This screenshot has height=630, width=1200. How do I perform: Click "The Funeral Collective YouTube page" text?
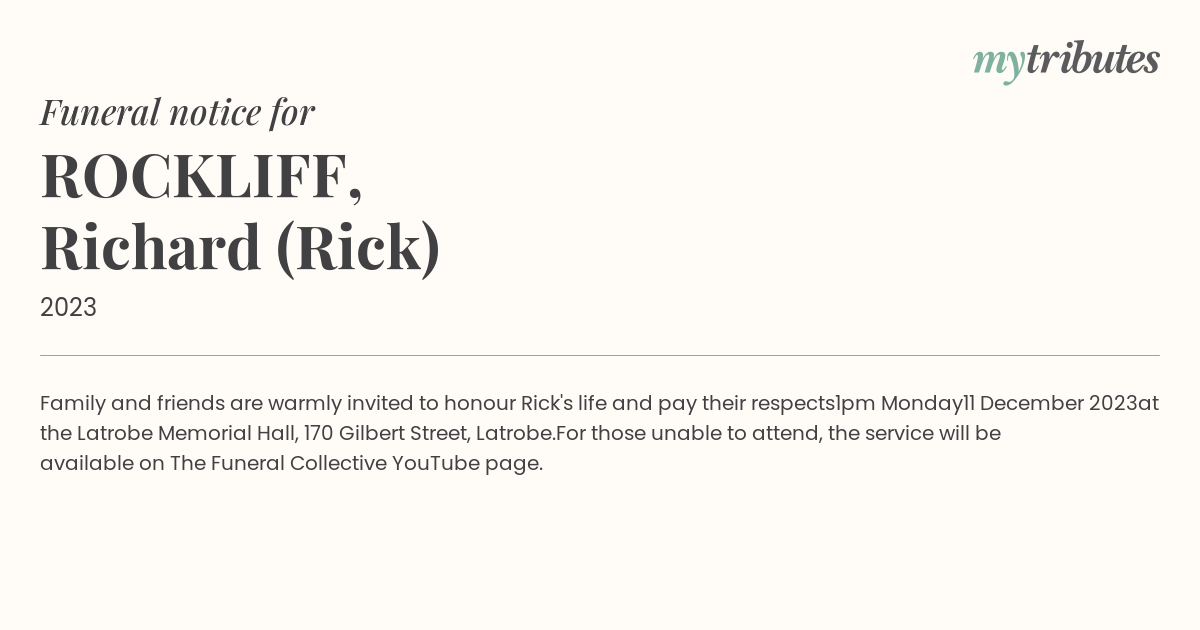(x=355, y=463)
